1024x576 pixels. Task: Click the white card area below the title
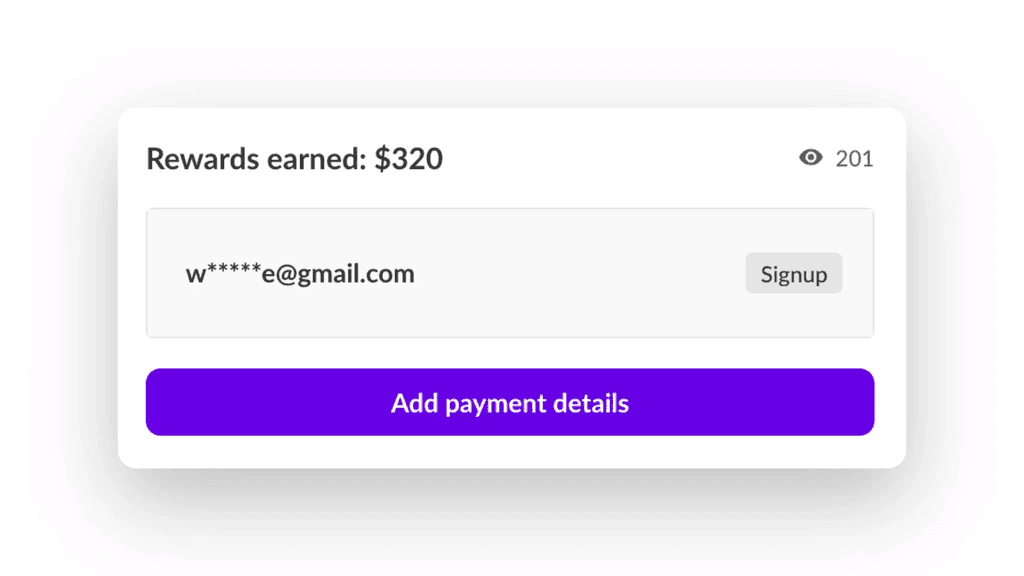point(510,192)
